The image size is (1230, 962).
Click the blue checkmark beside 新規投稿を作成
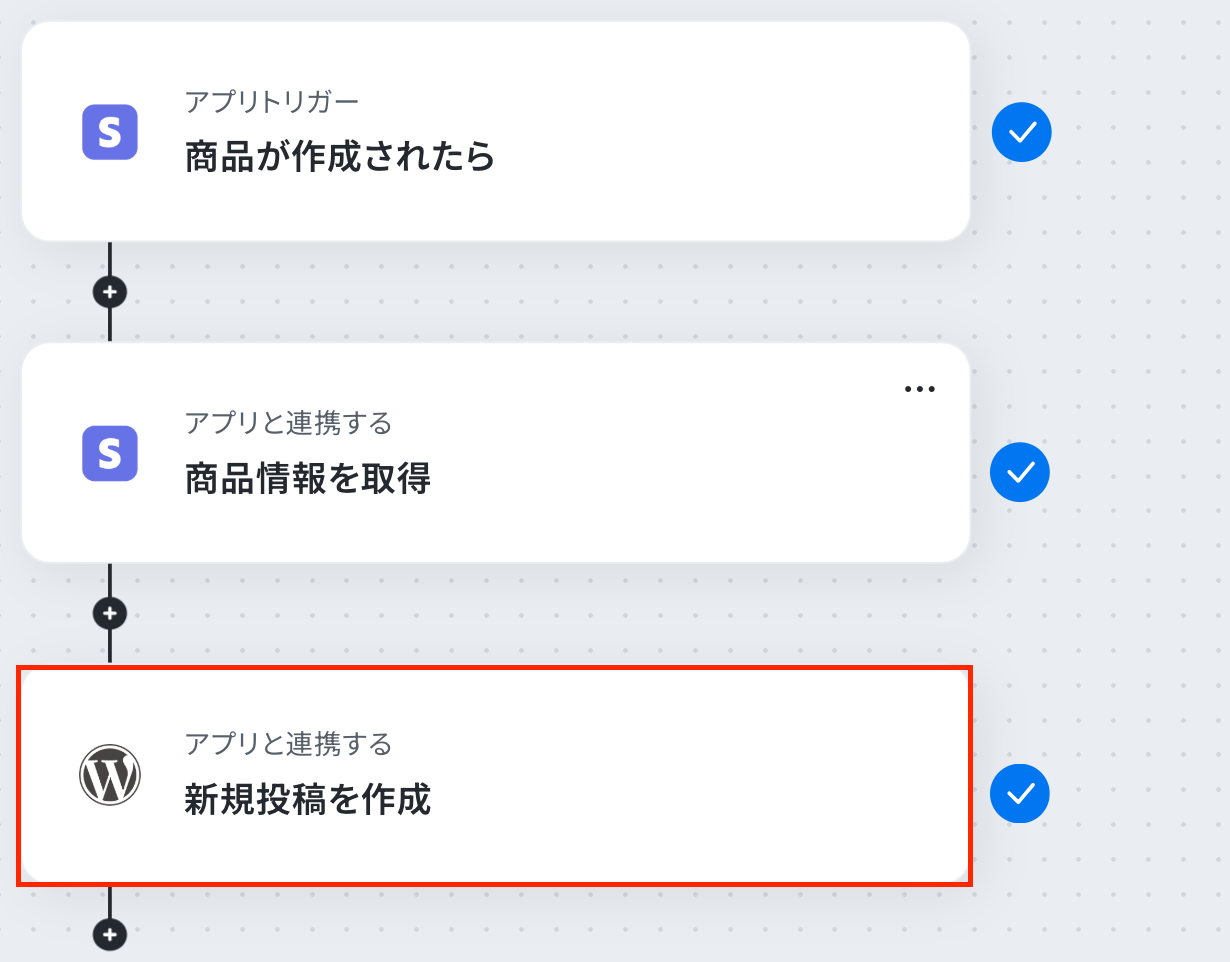tap(1020, 794)
